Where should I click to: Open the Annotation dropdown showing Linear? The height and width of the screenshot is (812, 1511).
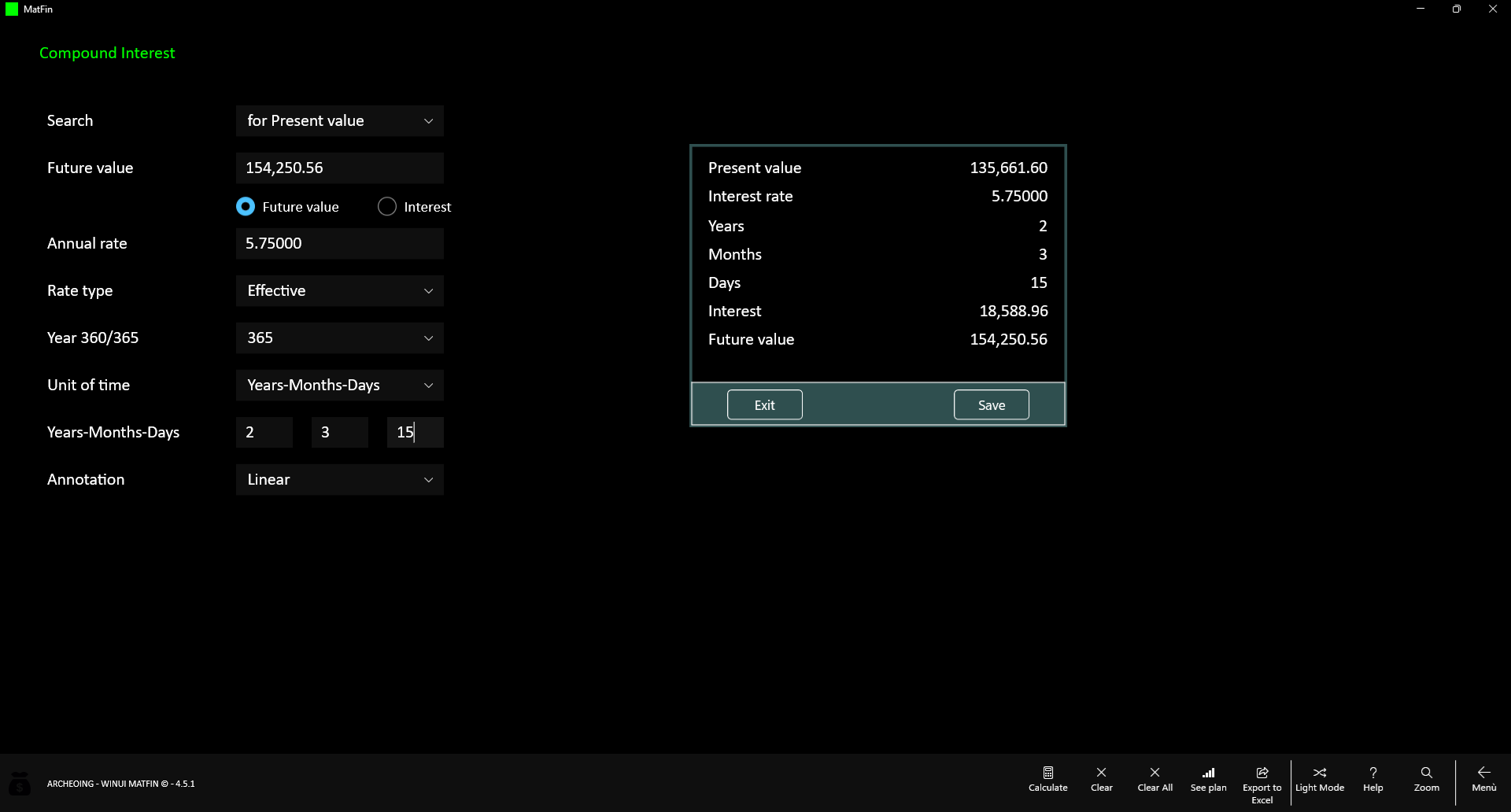(340, 479)
